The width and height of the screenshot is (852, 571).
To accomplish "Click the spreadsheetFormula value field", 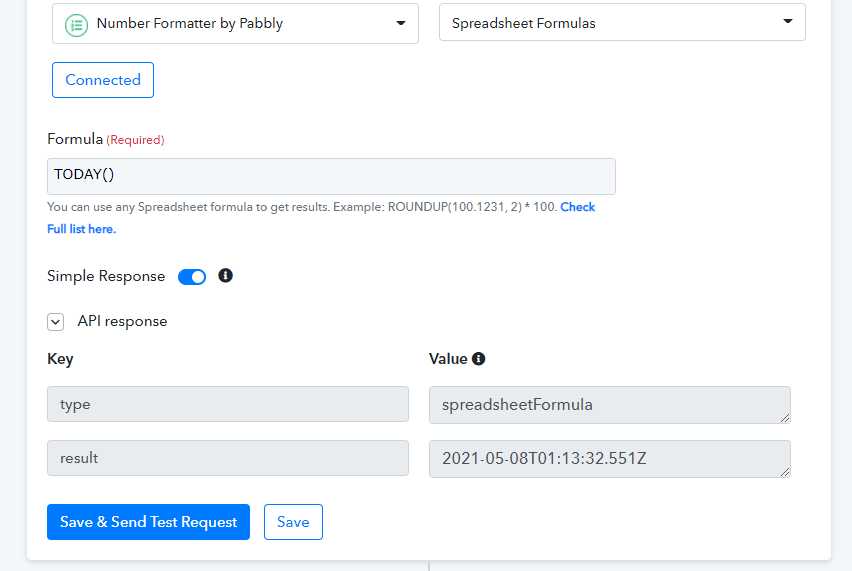I will 610,405.
